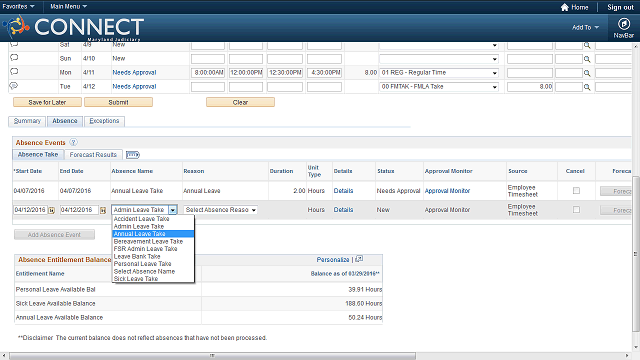Click the show all columns icon
The height and width of the screenshot is (360, 640).
tap(133, 155)
